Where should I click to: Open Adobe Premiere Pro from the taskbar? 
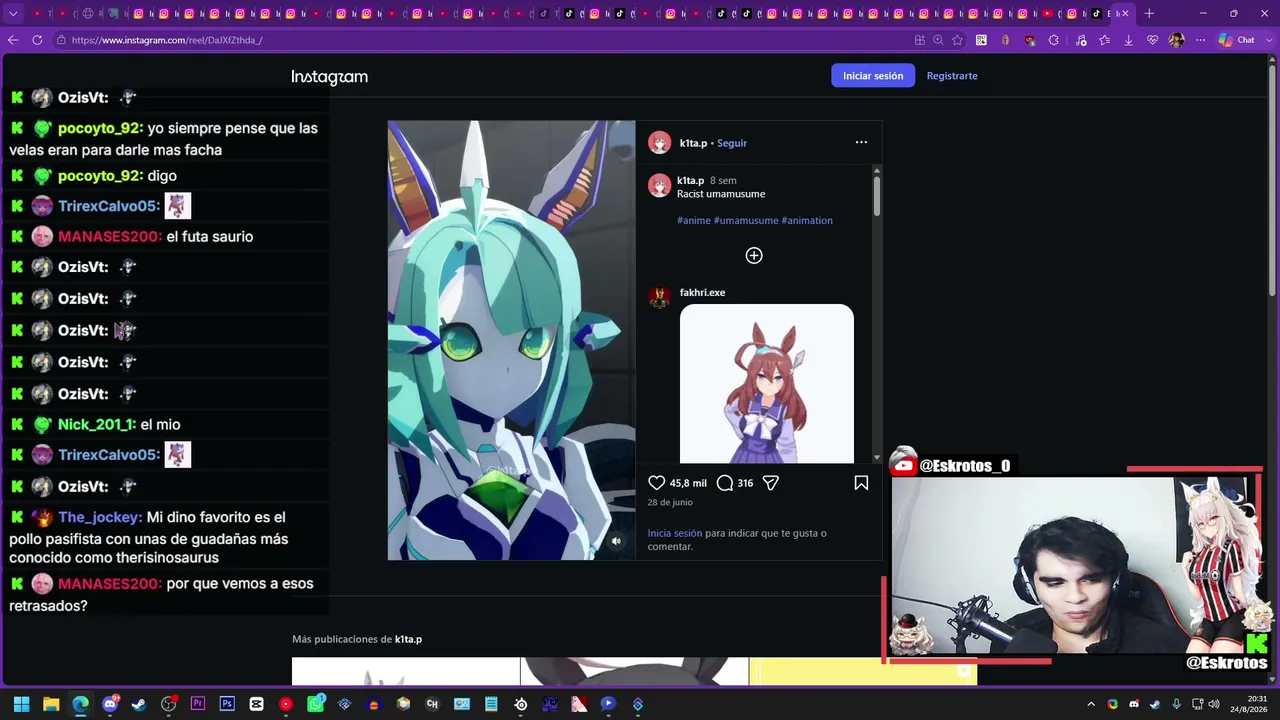[x=198, y=704]
